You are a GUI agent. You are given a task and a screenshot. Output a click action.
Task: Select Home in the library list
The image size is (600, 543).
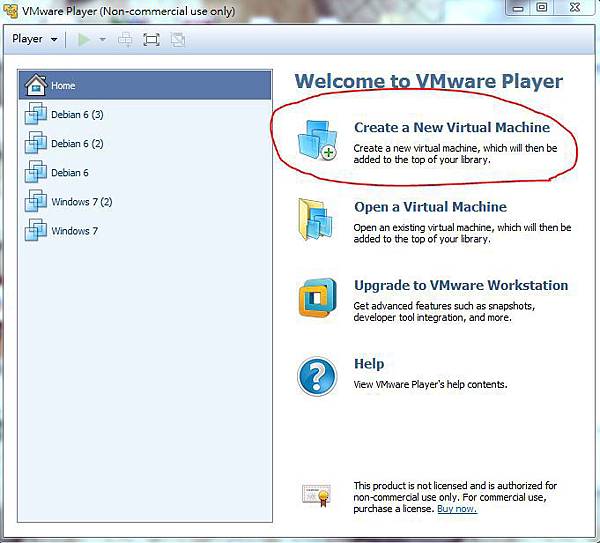coord(145,85)
